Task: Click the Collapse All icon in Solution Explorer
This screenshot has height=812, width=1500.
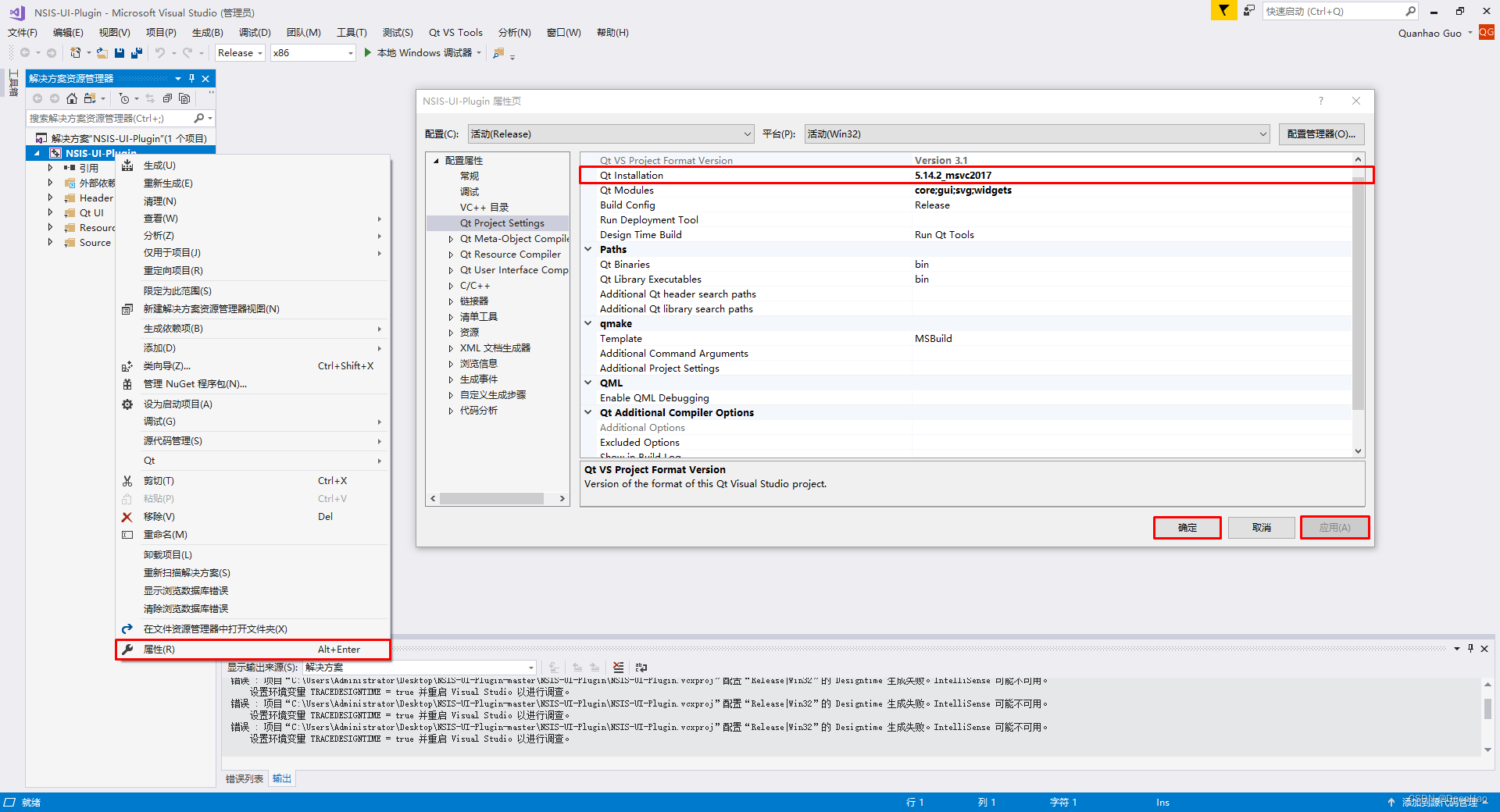Action: pos(167,98)
